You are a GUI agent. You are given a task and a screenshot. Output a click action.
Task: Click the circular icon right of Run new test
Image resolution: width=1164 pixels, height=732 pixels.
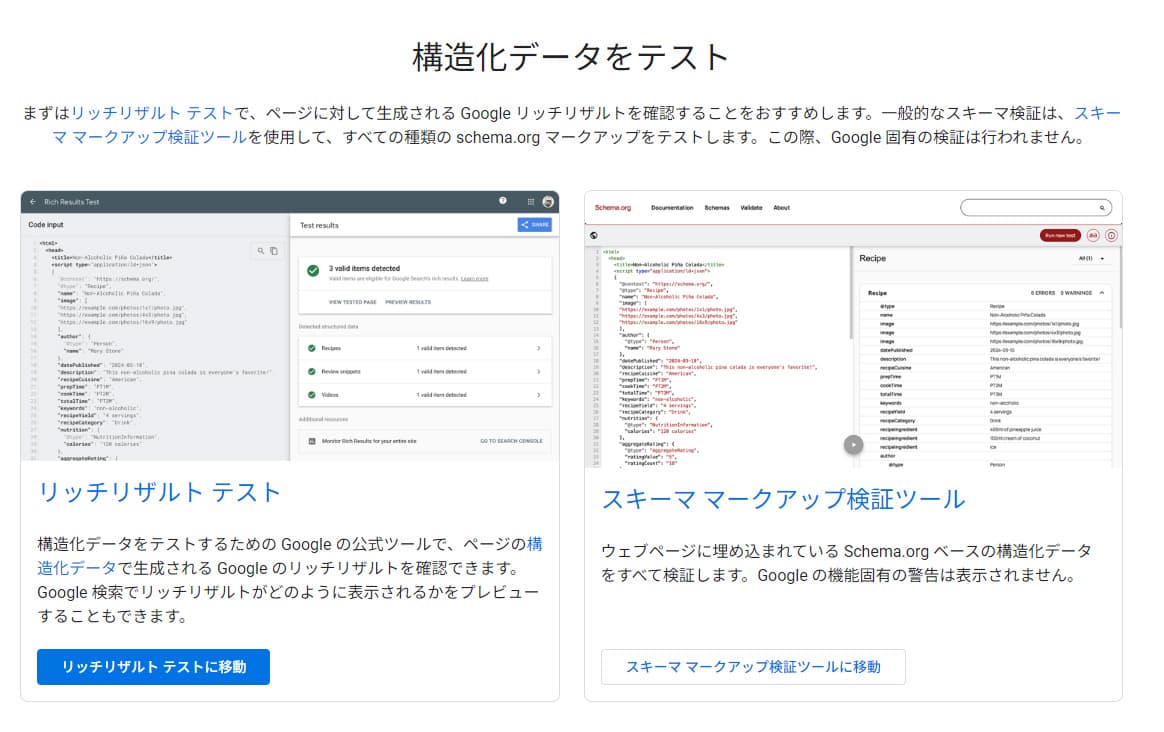(1093, 235)
